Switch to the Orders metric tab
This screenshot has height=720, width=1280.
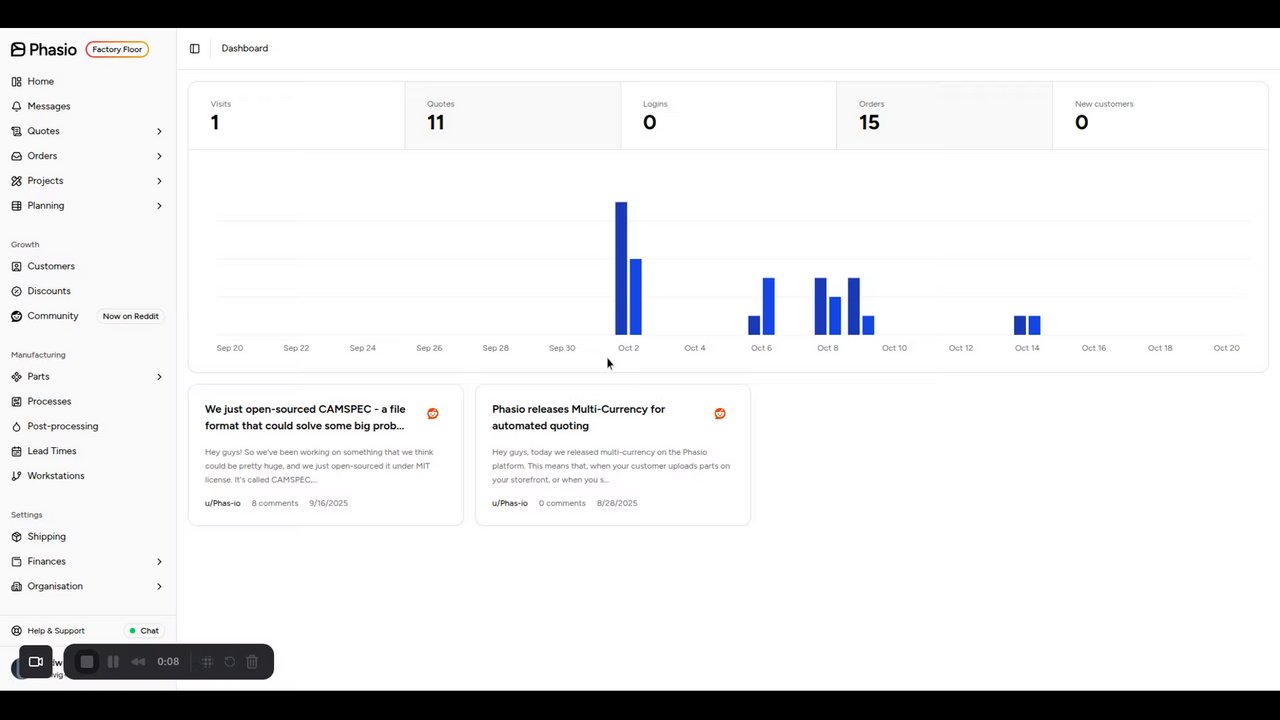[944, 116]
